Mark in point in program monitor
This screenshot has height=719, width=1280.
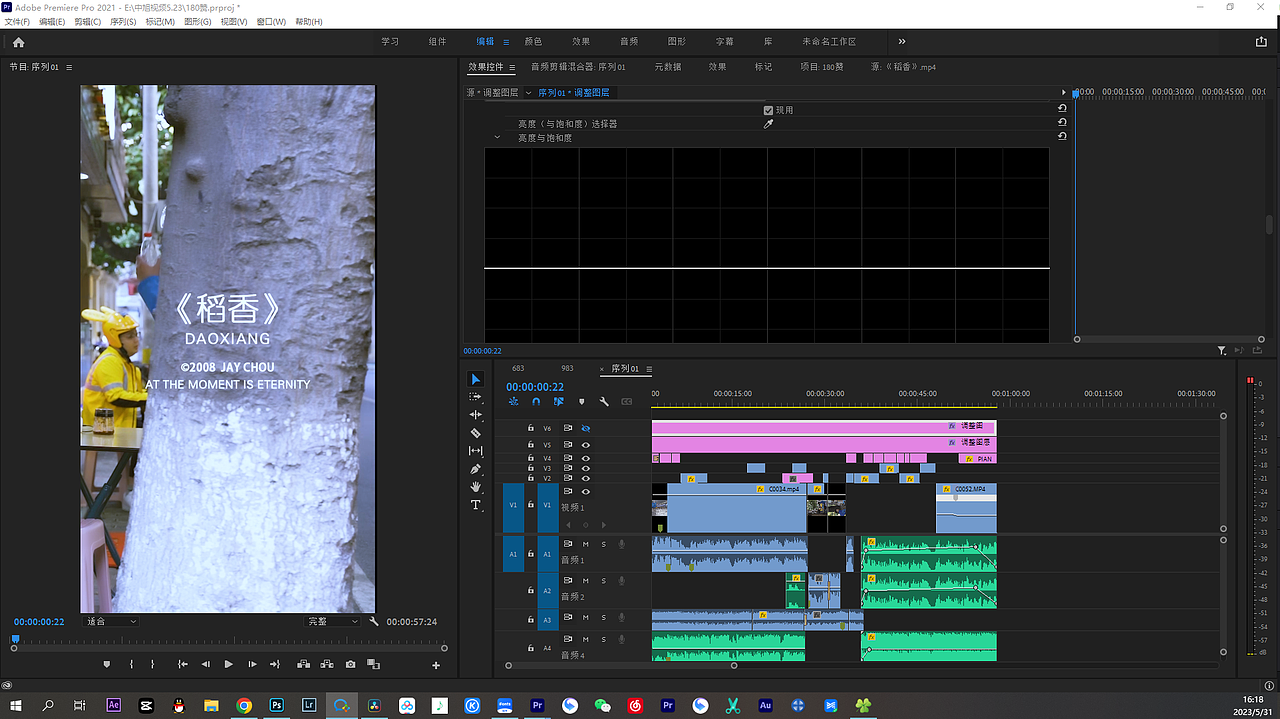pos(131,664)
